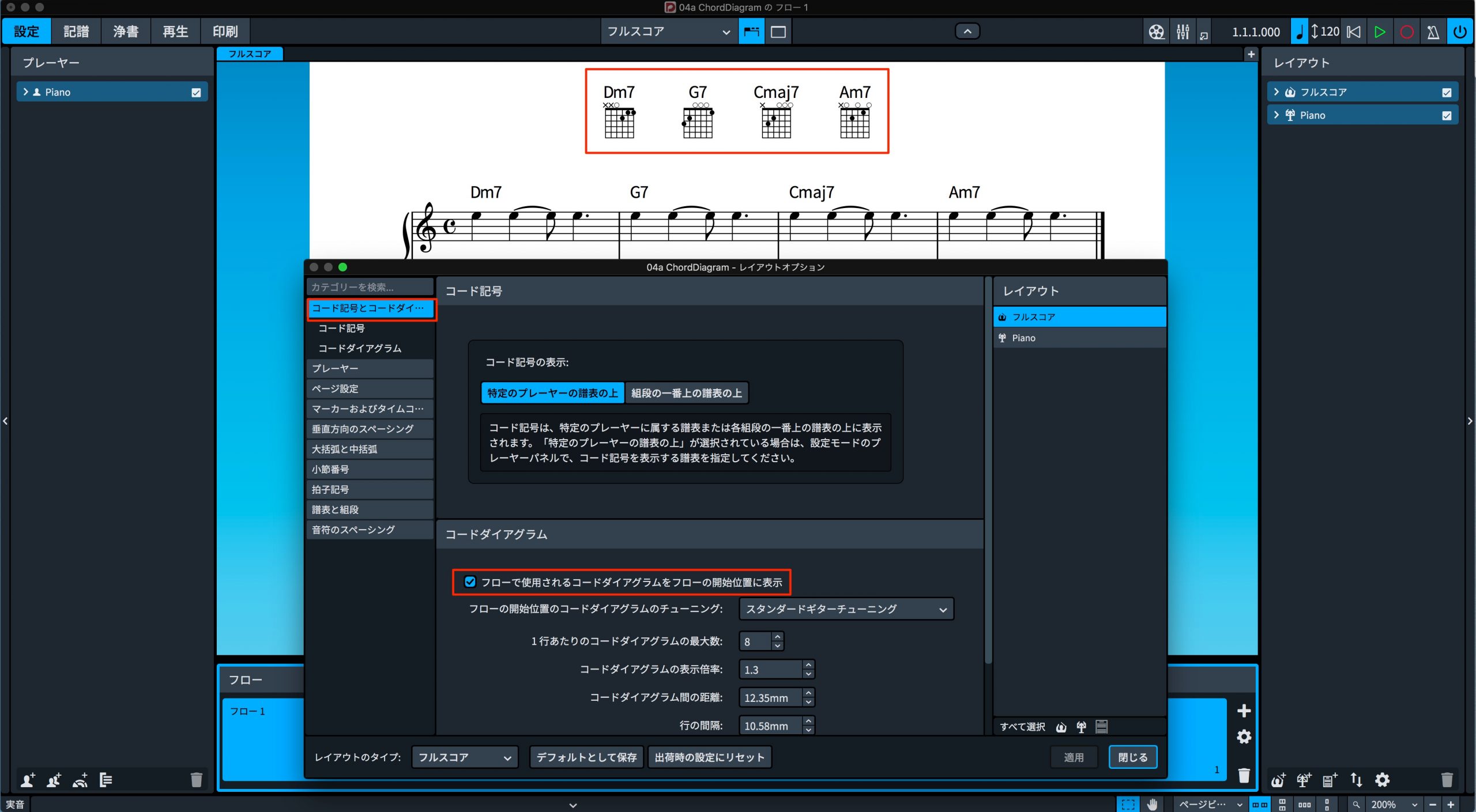Open Layout Options gear in Layouts panel

click(1382, 780)
